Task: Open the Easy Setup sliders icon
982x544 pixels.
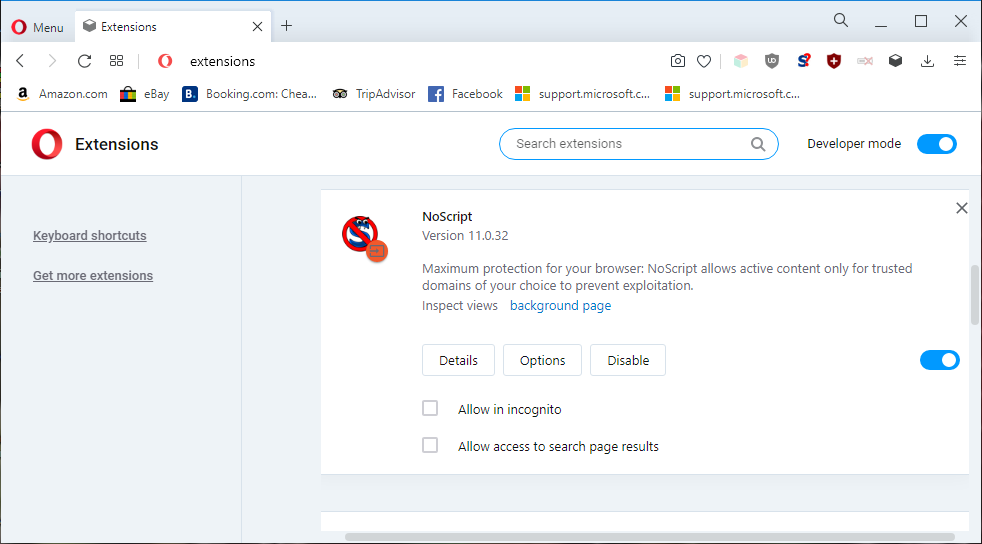Action: tap(960, 61)
